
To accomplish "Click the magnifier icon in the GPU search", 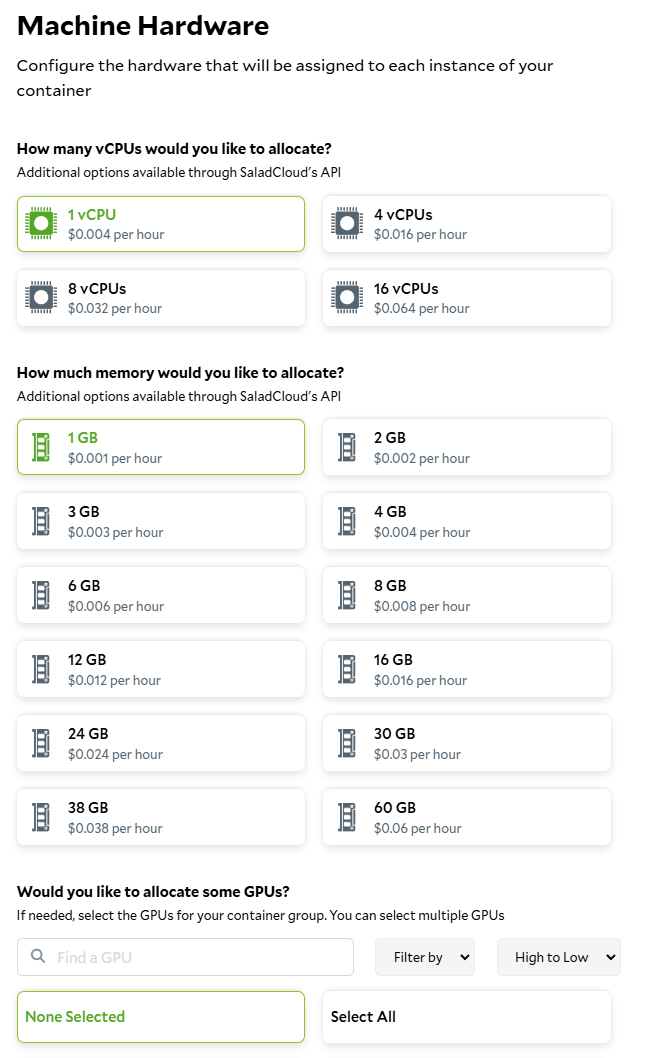I will coord(38,956).
